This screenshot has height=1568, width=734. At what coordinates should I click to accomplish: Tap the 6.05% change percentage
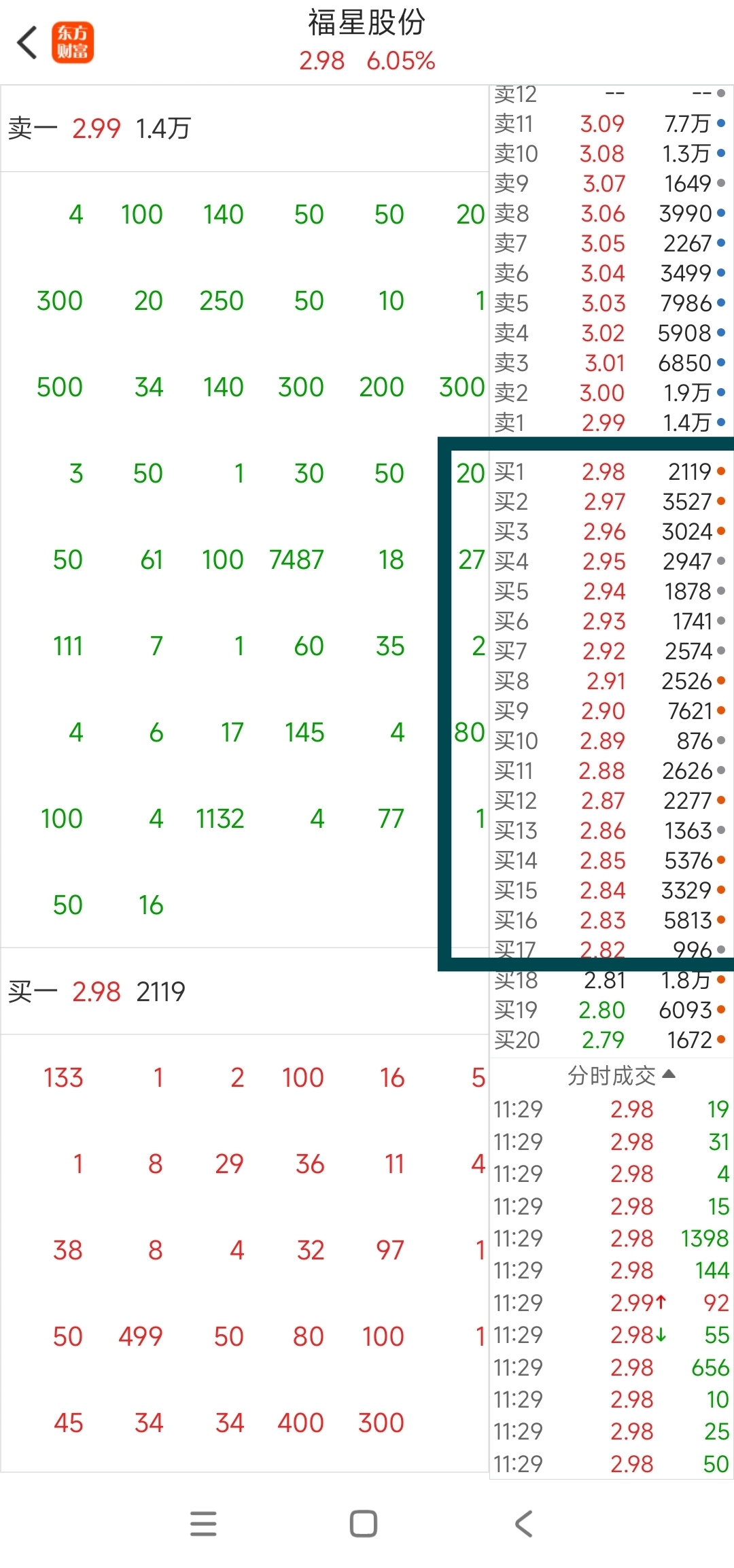coord(401,61)
